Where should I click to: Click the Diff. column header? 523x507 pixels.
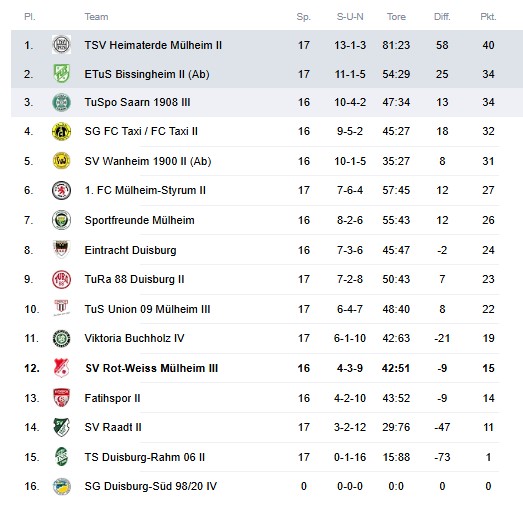[442, 17]
